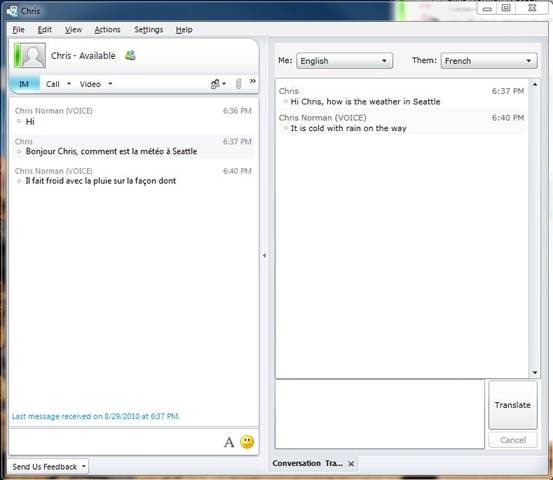Screen dimensions: 553x480
Task: Open the font formatting A icon
Action: pos(229,442)
